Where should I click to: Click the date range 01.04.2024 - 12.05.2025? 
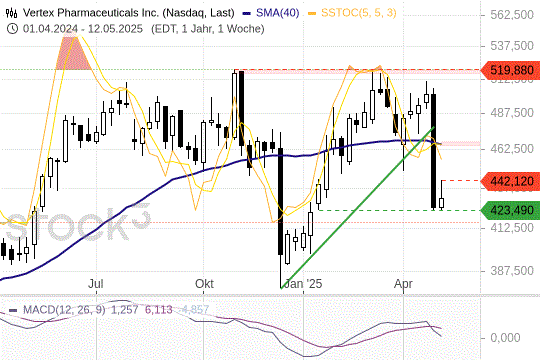pos(83,29)
